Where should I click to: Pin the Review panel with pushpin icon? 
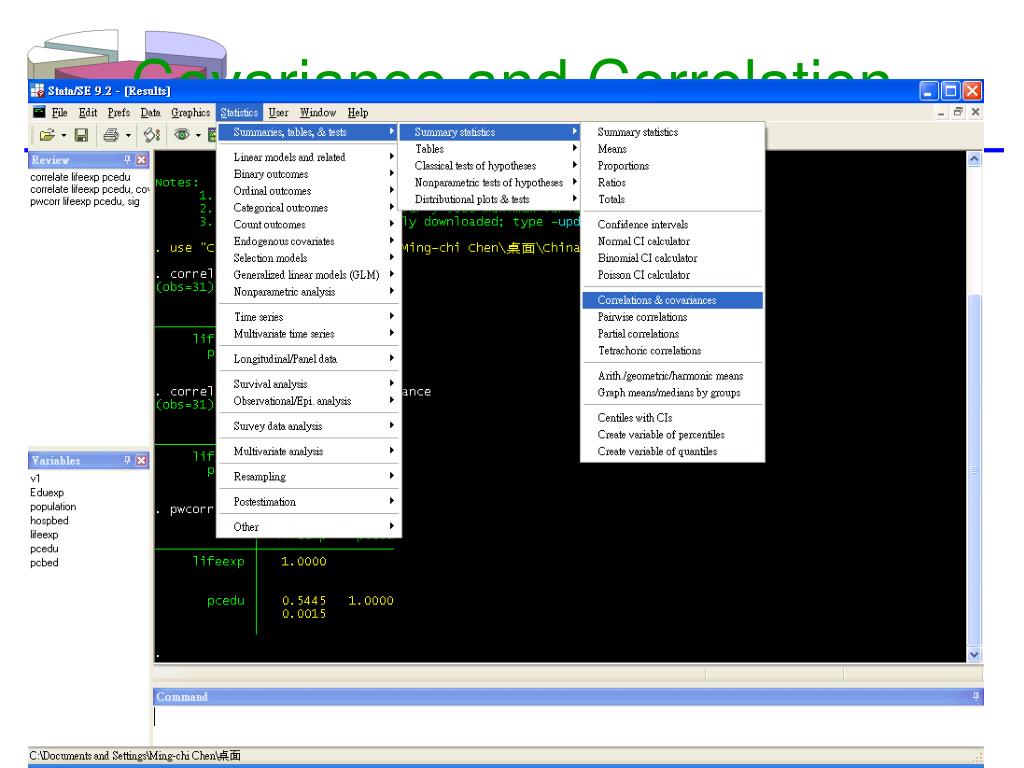pos(127,159)
